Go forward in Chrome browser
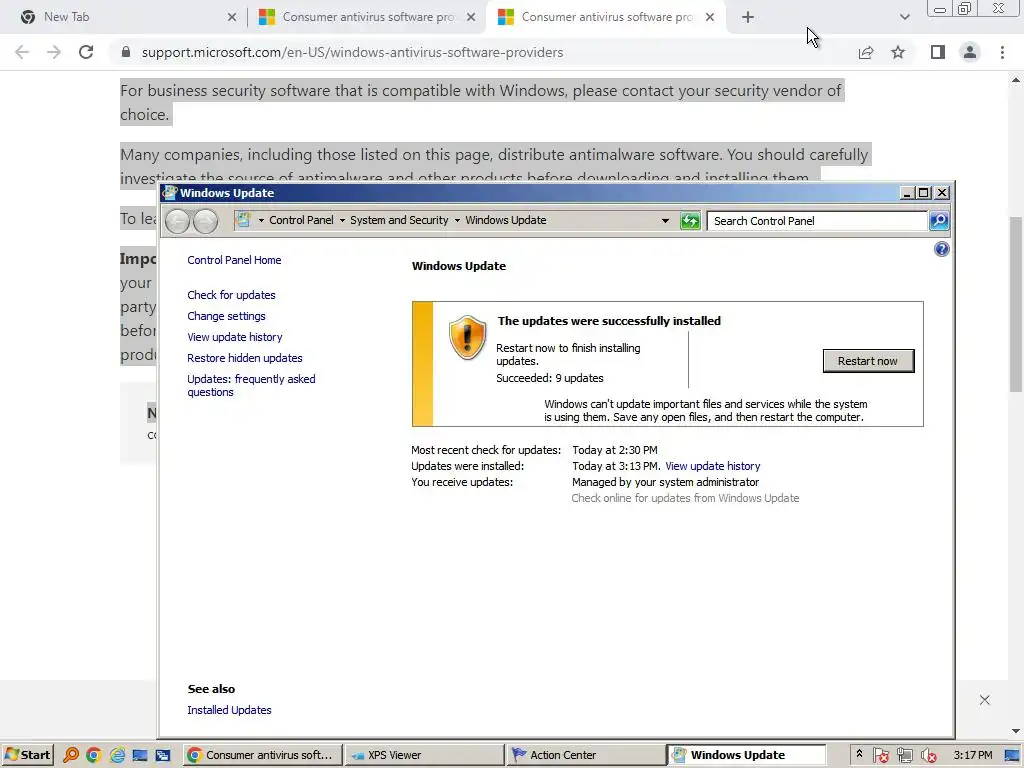 tap(54, 52)
